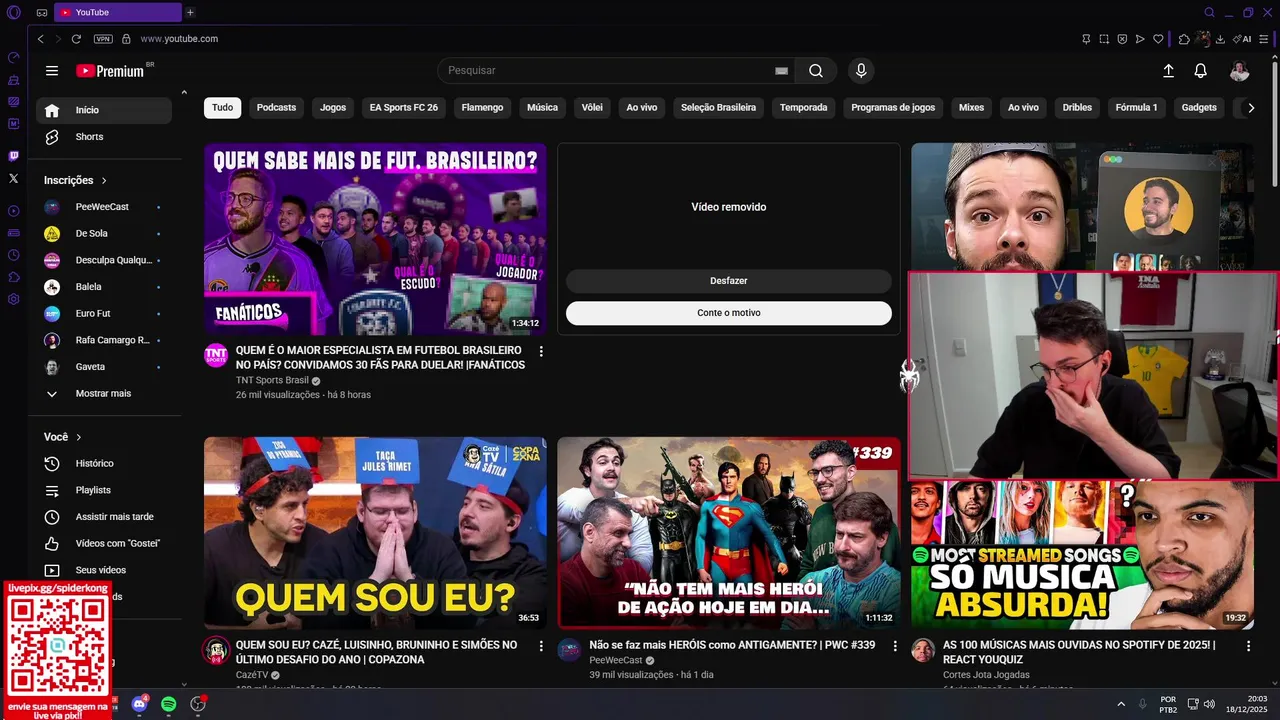Screen dimensions: 1280x720
Task: Open the PeeWeeCast subscription
Action: (104, 207)
